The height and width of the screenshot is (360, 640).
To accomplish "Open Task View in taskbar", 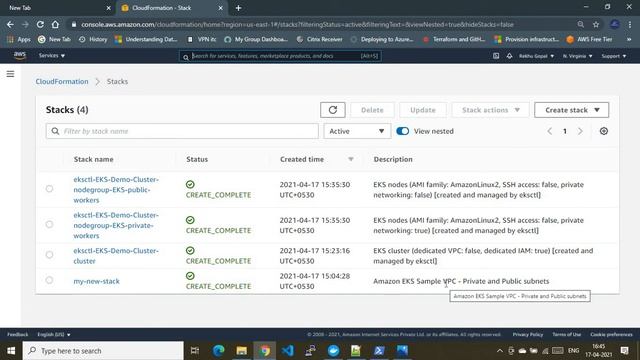I will 195,351.
